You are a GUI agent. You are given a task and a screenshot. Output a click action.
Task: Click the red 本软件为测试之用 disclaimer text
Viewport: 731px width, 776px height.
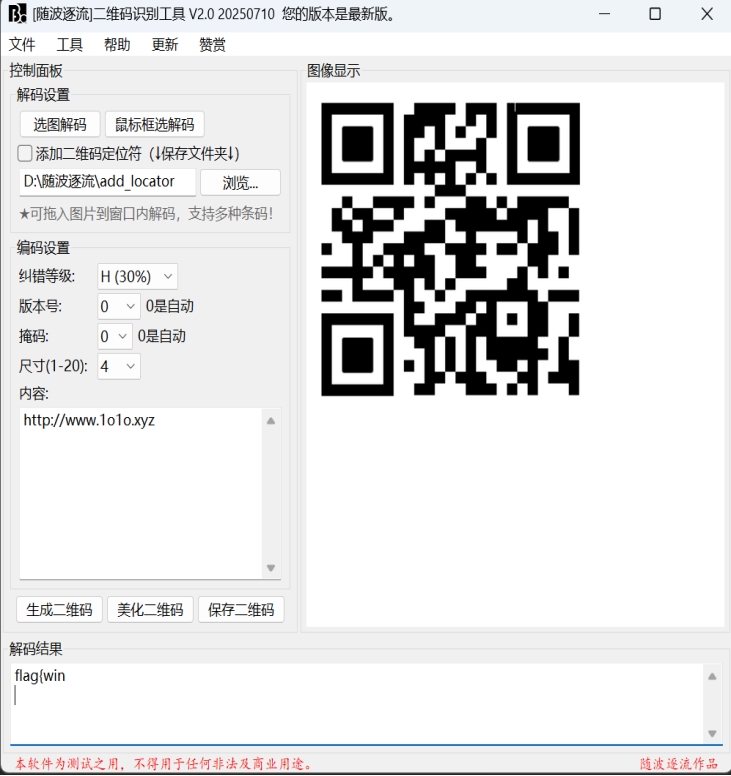163,764
